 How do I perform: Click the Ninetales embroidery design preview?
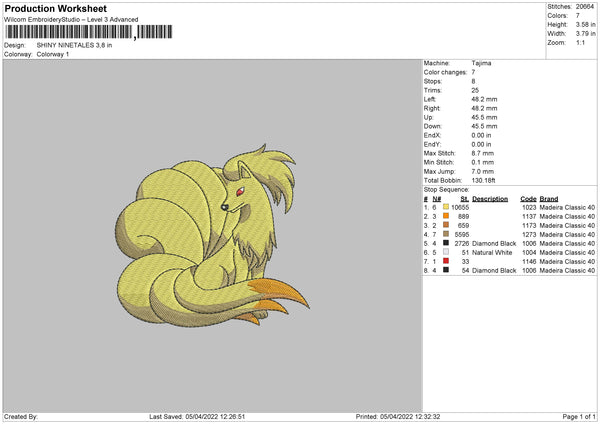tap(212, 236)
